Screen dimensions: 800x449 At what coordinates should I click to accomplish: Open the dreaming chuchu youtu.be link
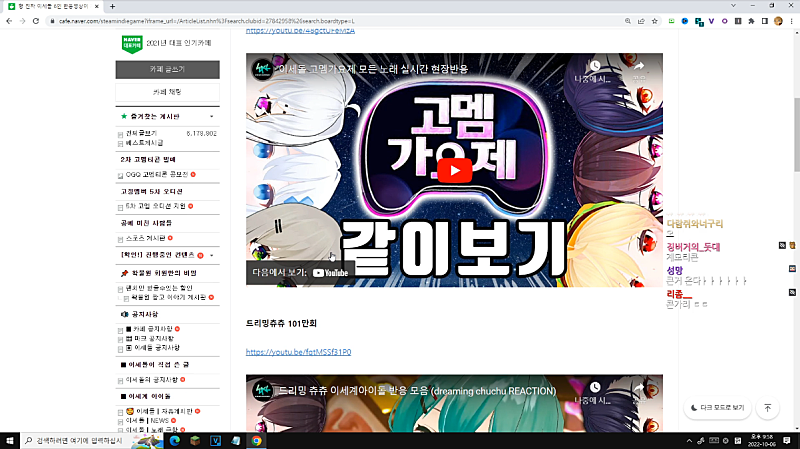point(298,352)
